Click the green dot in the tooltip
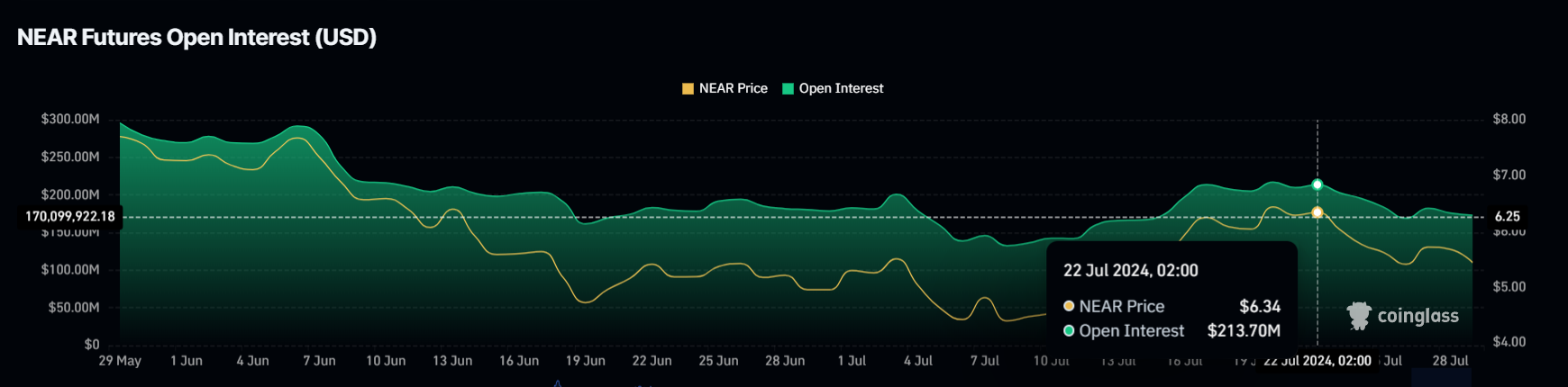 (1069, 331)
